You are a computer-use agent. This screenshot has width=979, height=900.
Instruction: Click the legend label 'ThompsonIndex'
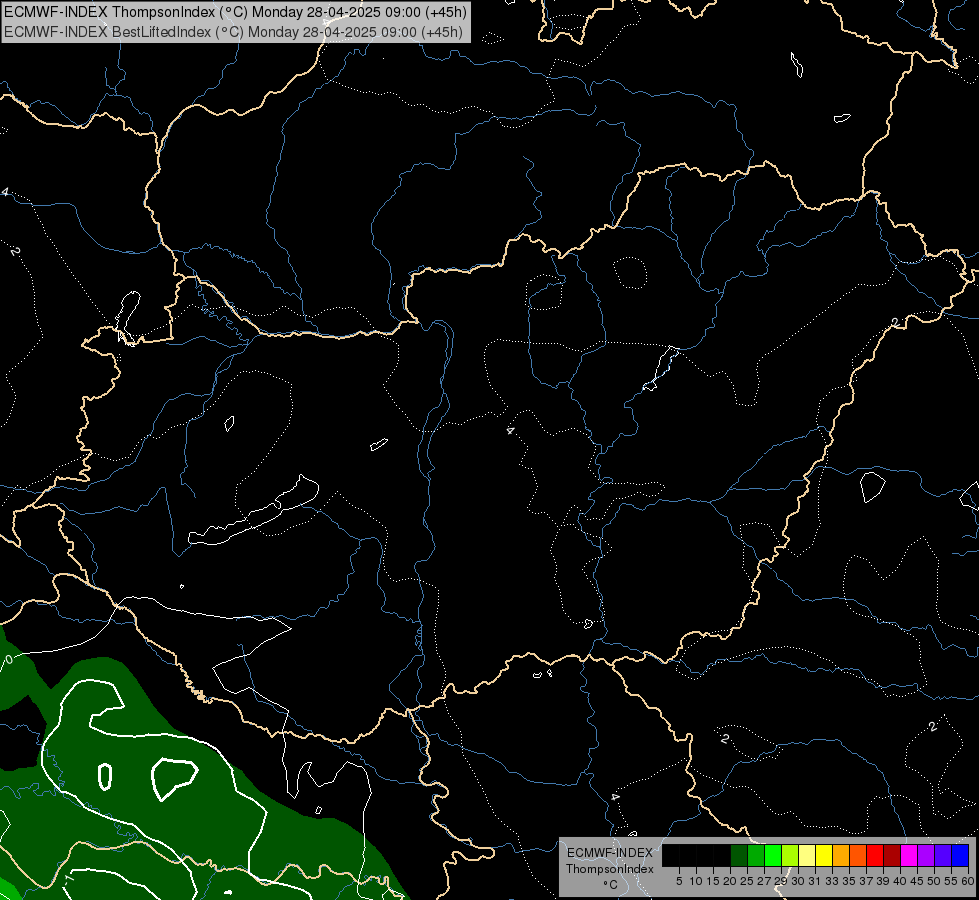click(x=609, y=869)
